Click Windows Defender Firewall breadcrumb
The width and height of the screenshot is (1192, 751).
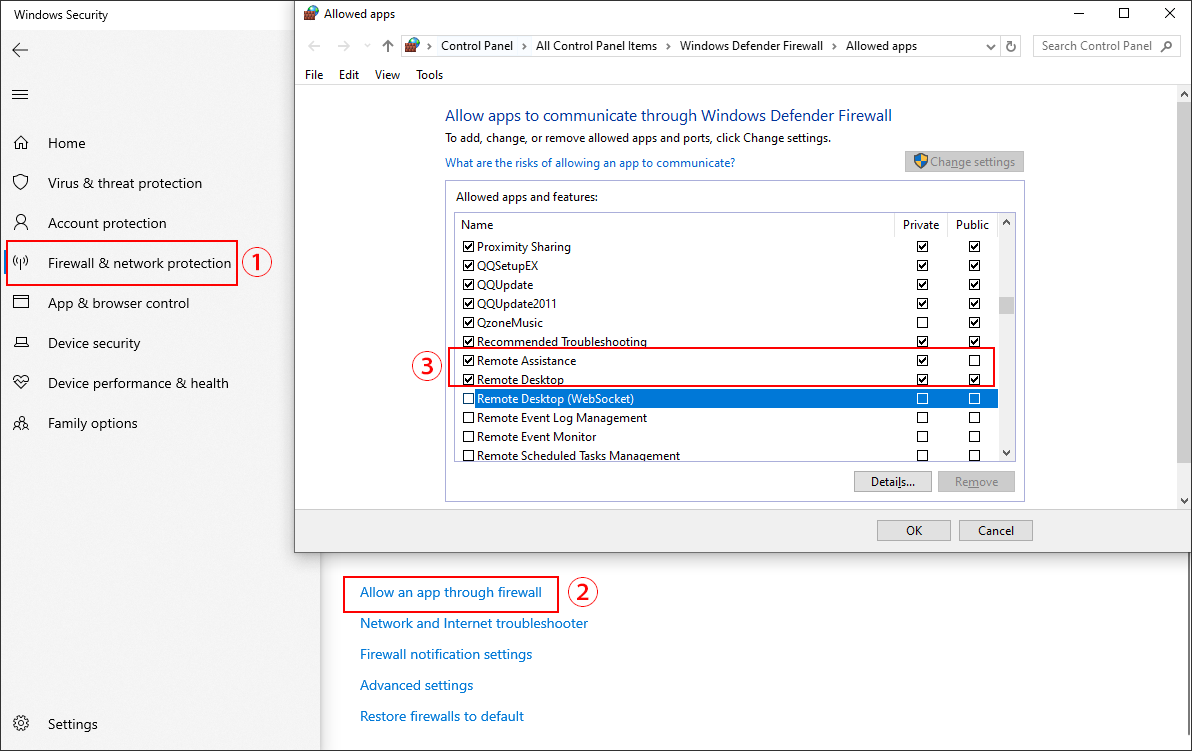pos(751,46)
